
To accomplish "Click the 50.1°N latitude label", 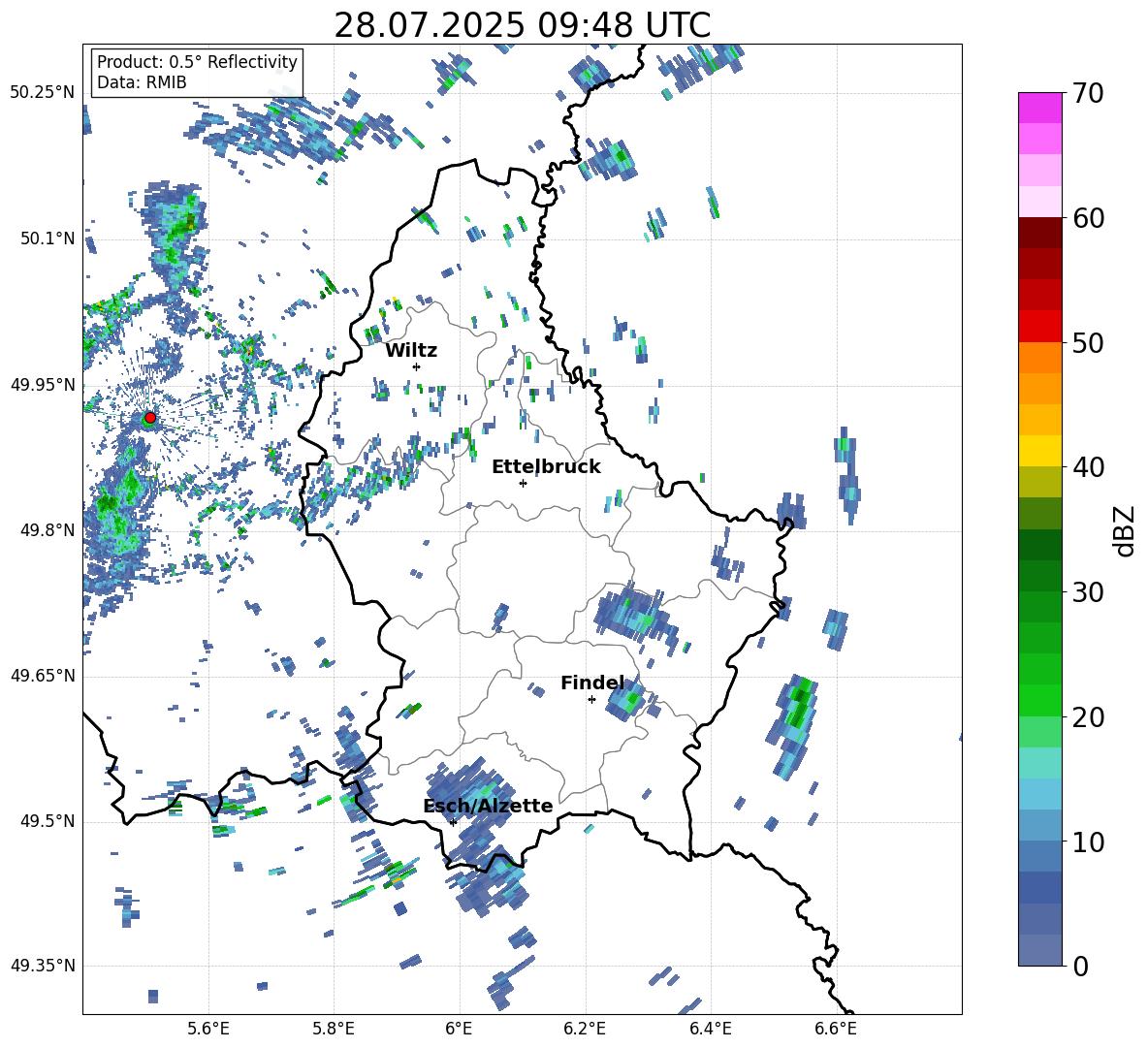I will click(x=48, y=238).
